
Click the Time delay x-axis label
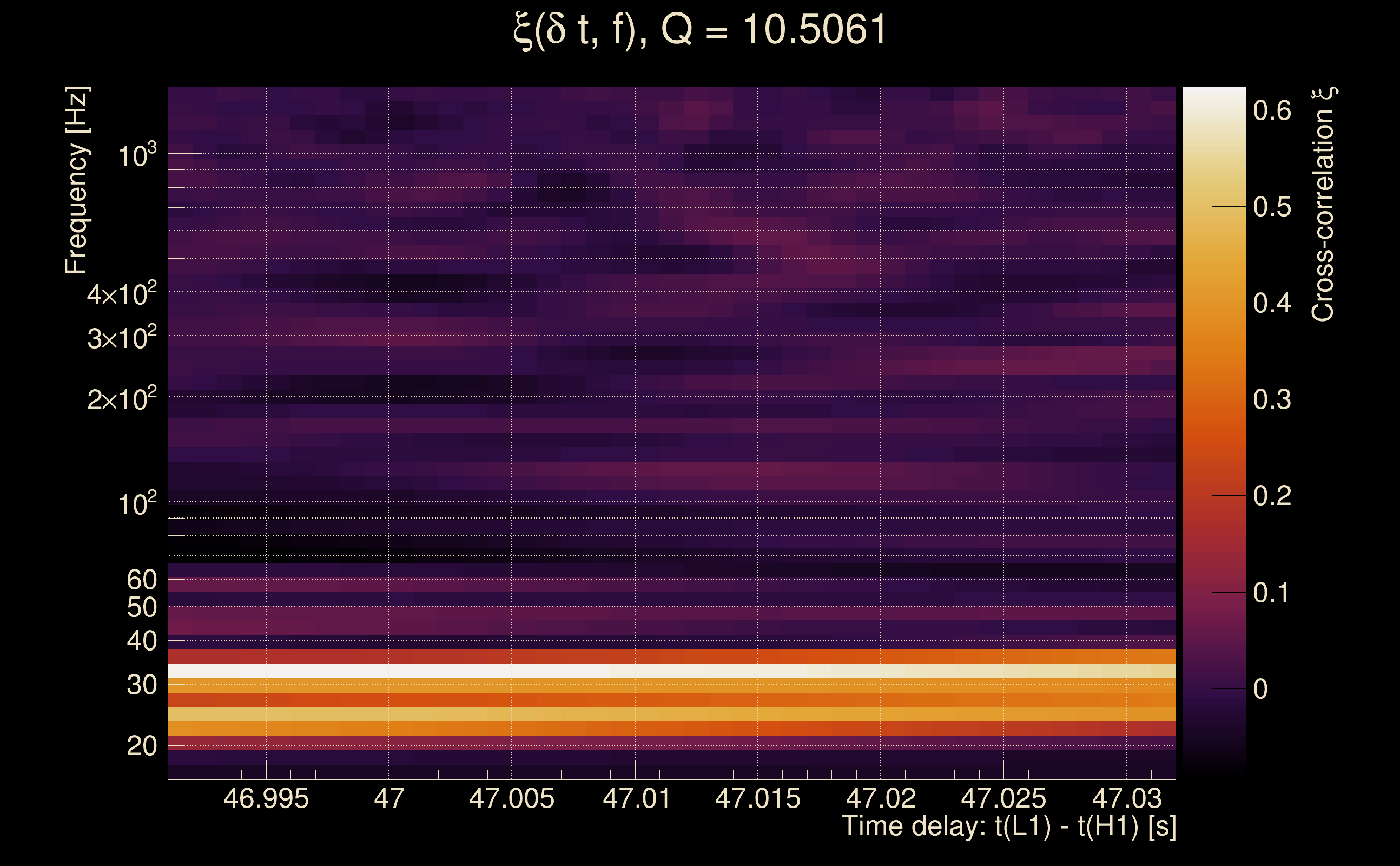coord(1008,826)
